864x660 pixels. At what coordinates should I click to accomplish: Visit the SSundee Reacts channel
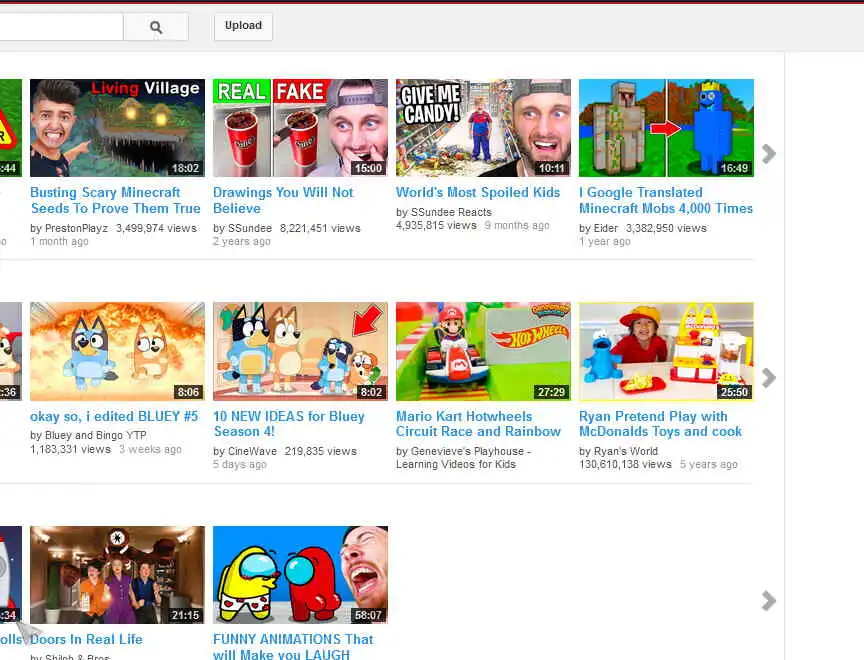(x=451, y=212)
